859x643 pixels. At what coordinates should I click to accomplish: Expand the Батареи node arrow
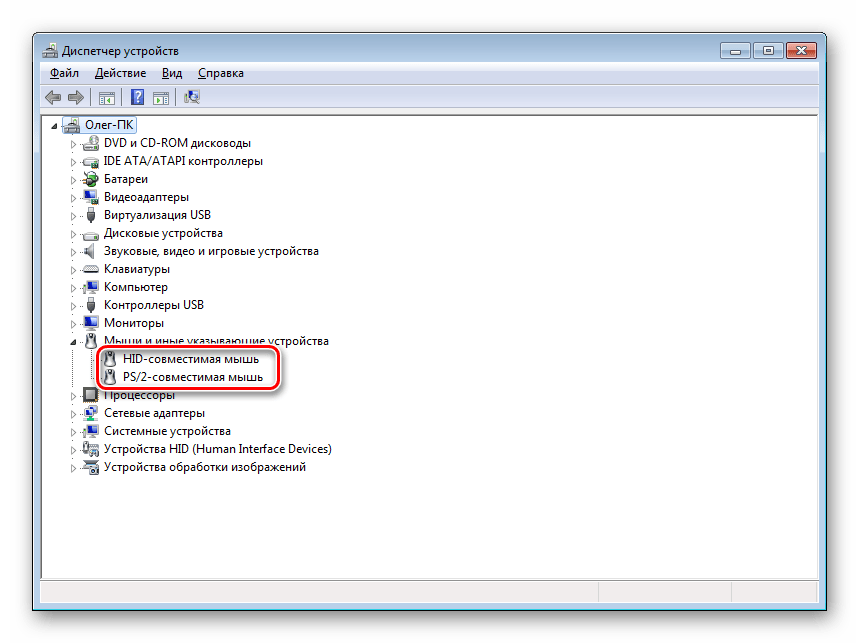73,180
